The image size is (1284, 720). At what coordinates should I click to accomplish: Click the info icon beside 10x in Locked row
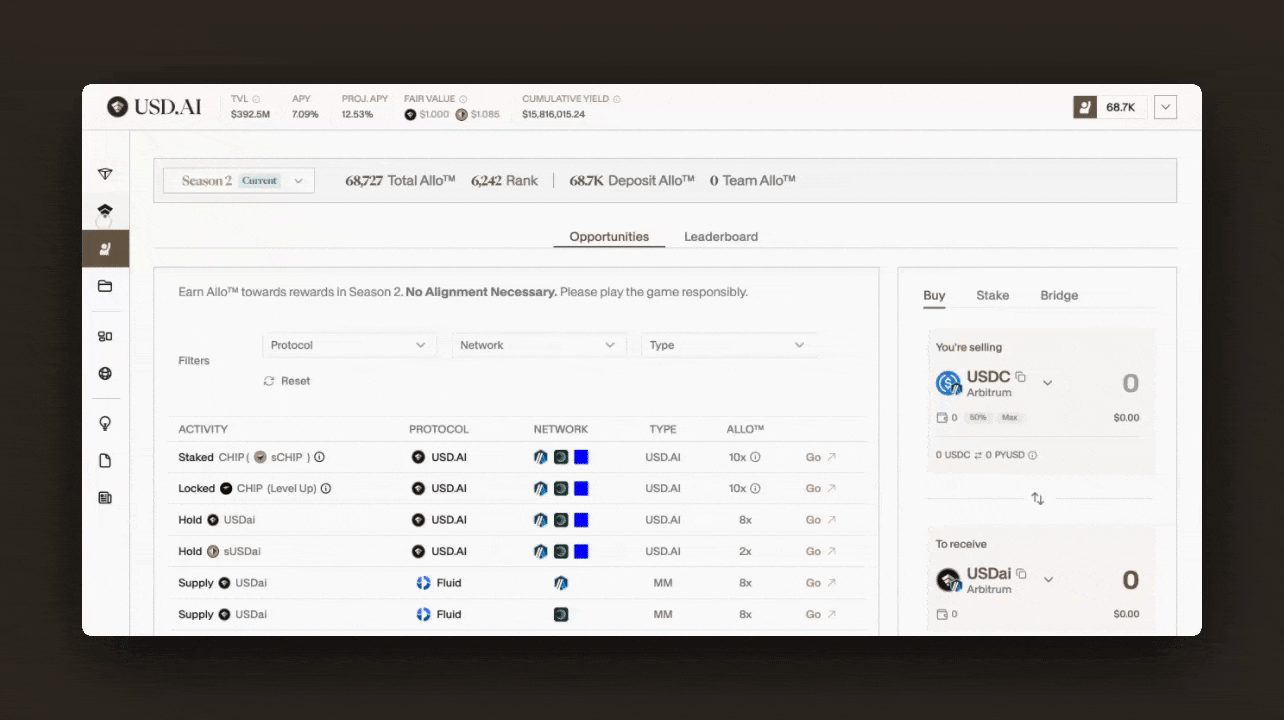click(x=755, y=488)
